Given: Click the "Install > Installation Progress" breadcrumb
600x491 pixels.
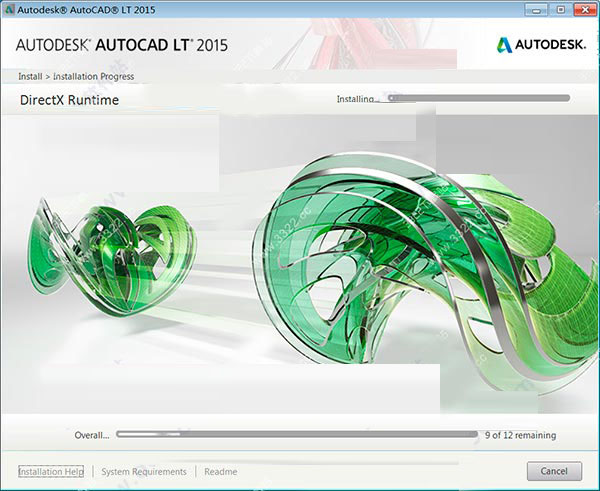Looking at the screenshot, I should pyautogui.click(x=76, y=77).
